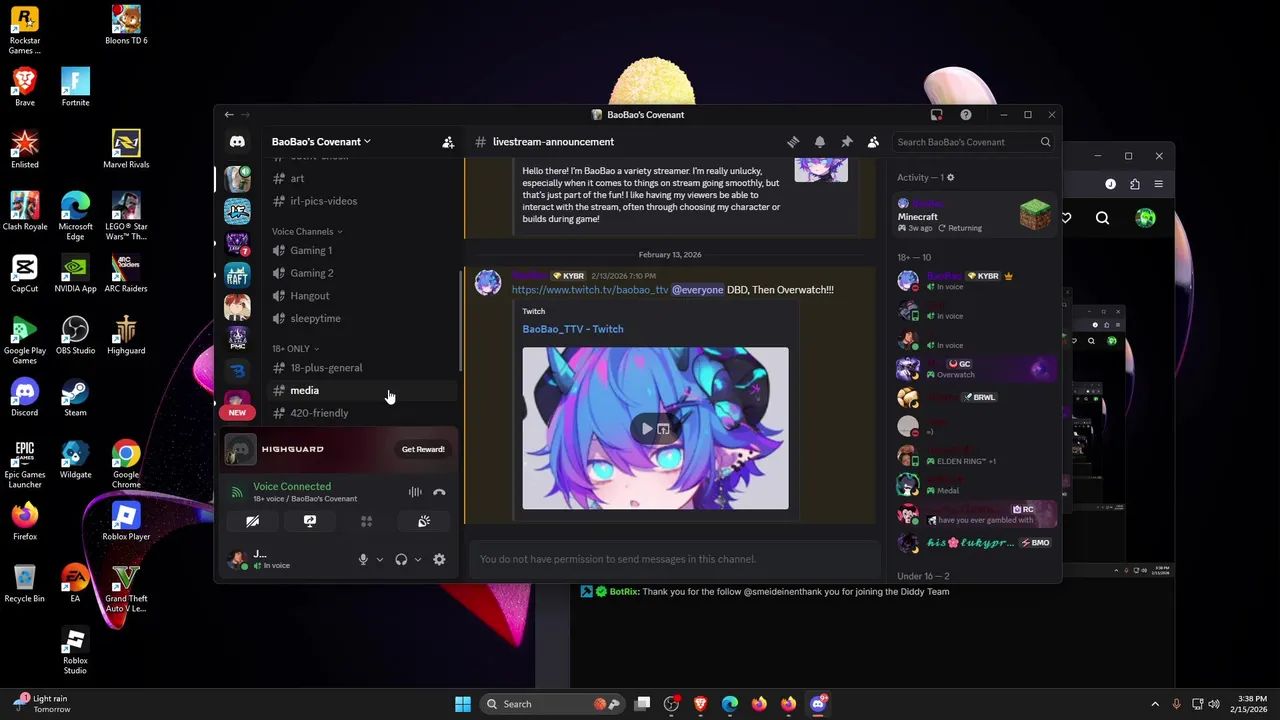Viewport: 1280px width, 720px height.
Task: Open the member playing ELDEN RING
Action: [x=975, y=456]
